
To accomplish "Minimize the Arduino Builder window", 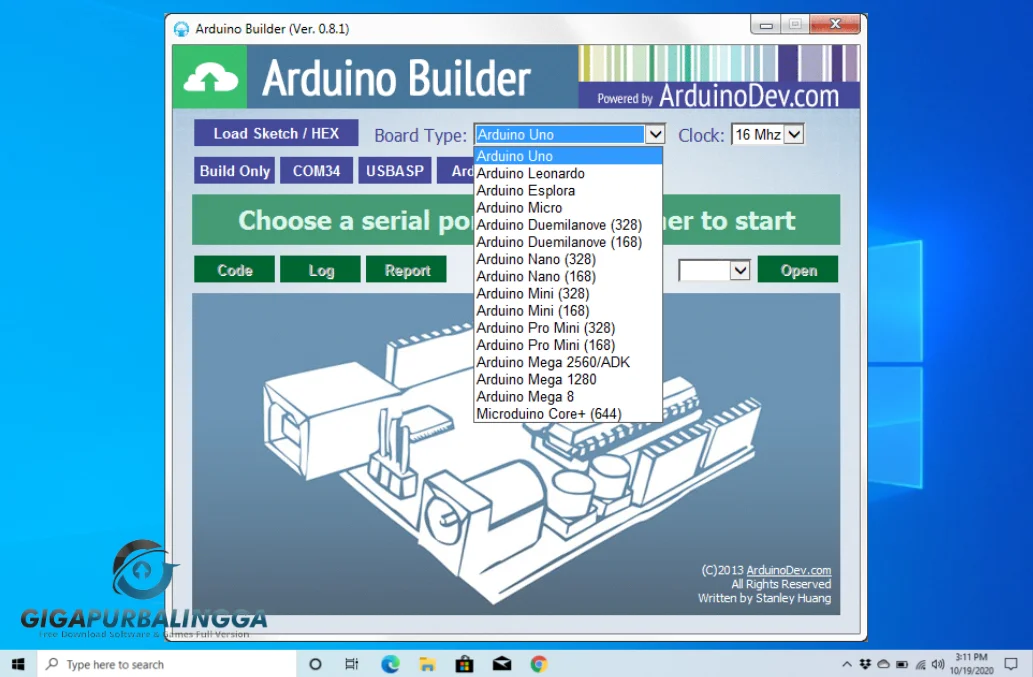I will [766, 25].
